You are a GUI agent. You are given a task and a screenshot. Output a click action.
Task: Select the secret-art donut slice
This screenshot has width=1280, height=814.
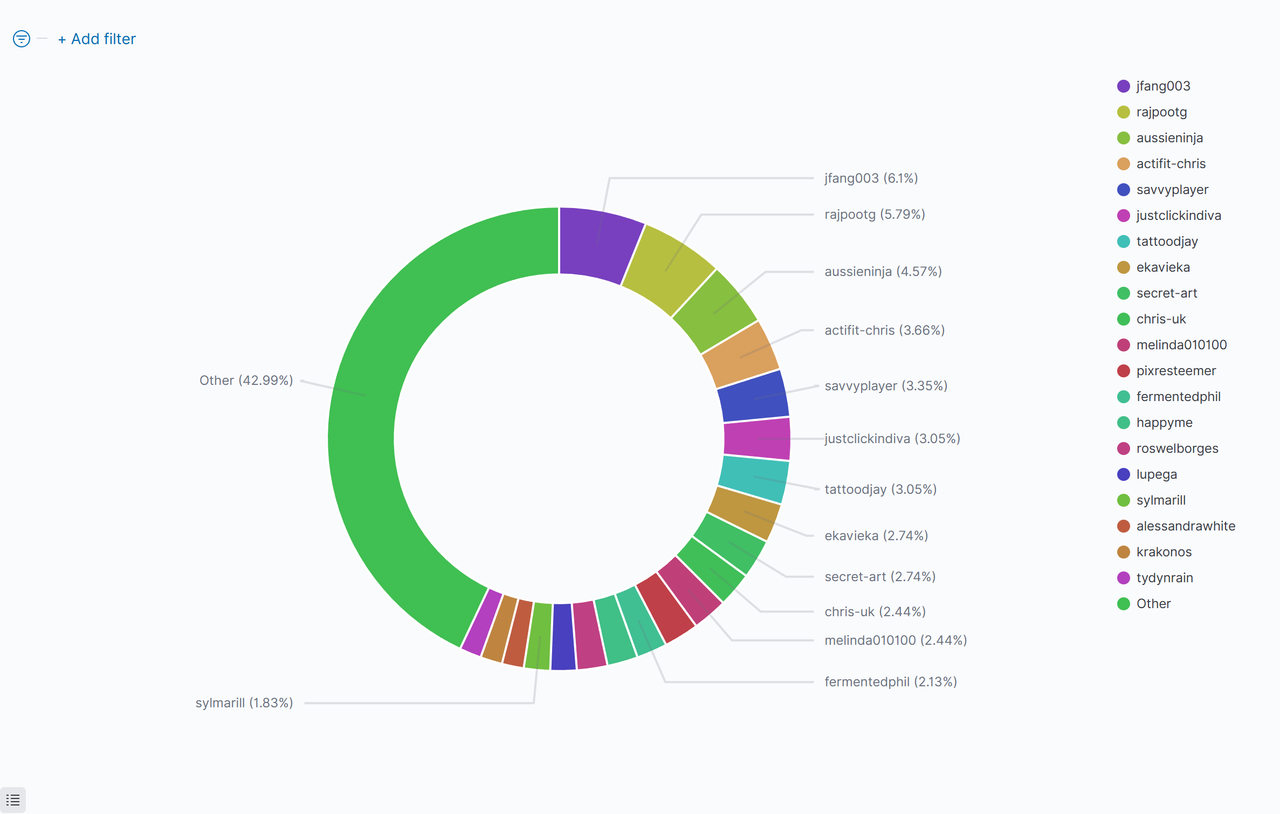click(x=730, y=543)
